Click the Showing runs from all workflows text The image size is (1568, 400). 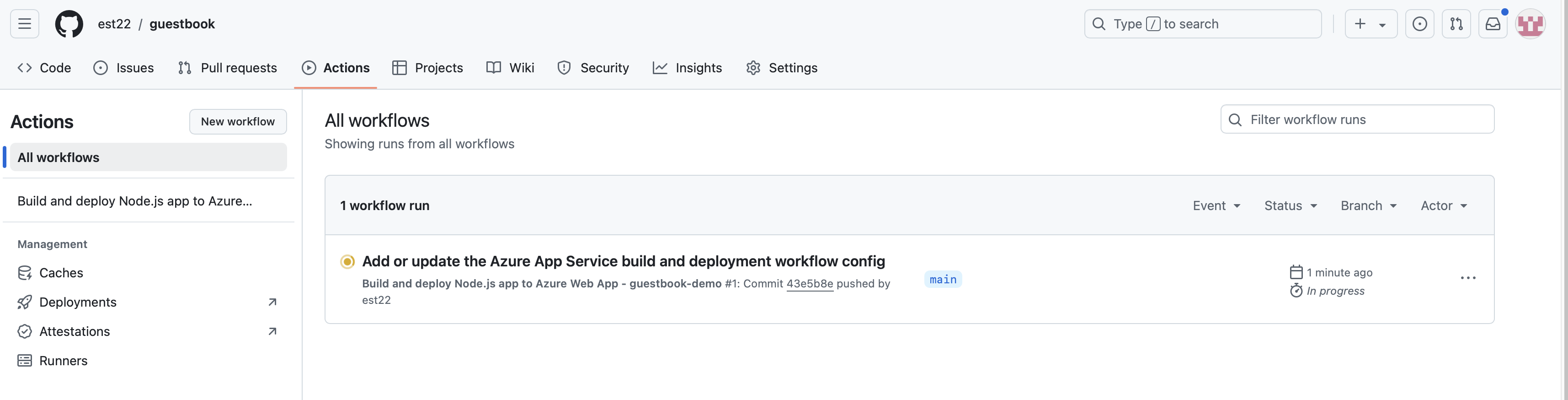point(419,144)
